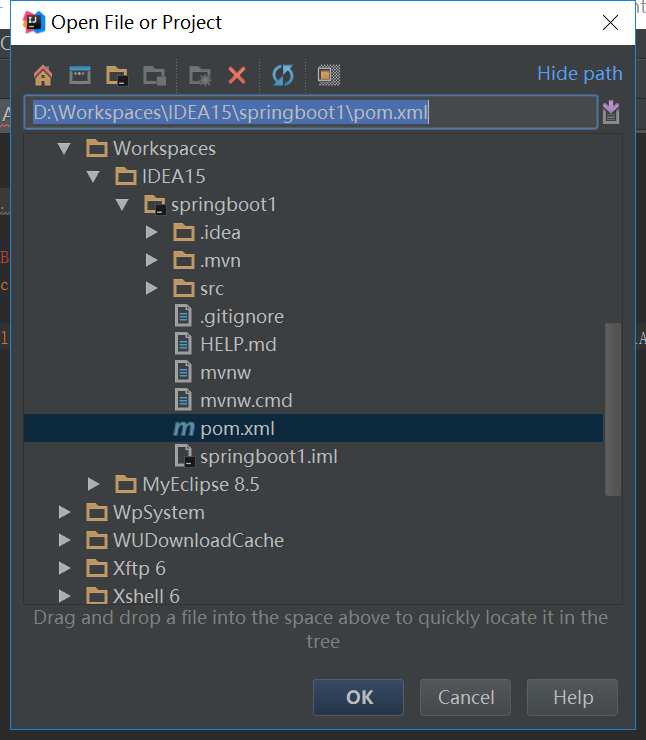The image size is (646, 740).
Task: Create a New Folder icon
Action: coord(200,76)
